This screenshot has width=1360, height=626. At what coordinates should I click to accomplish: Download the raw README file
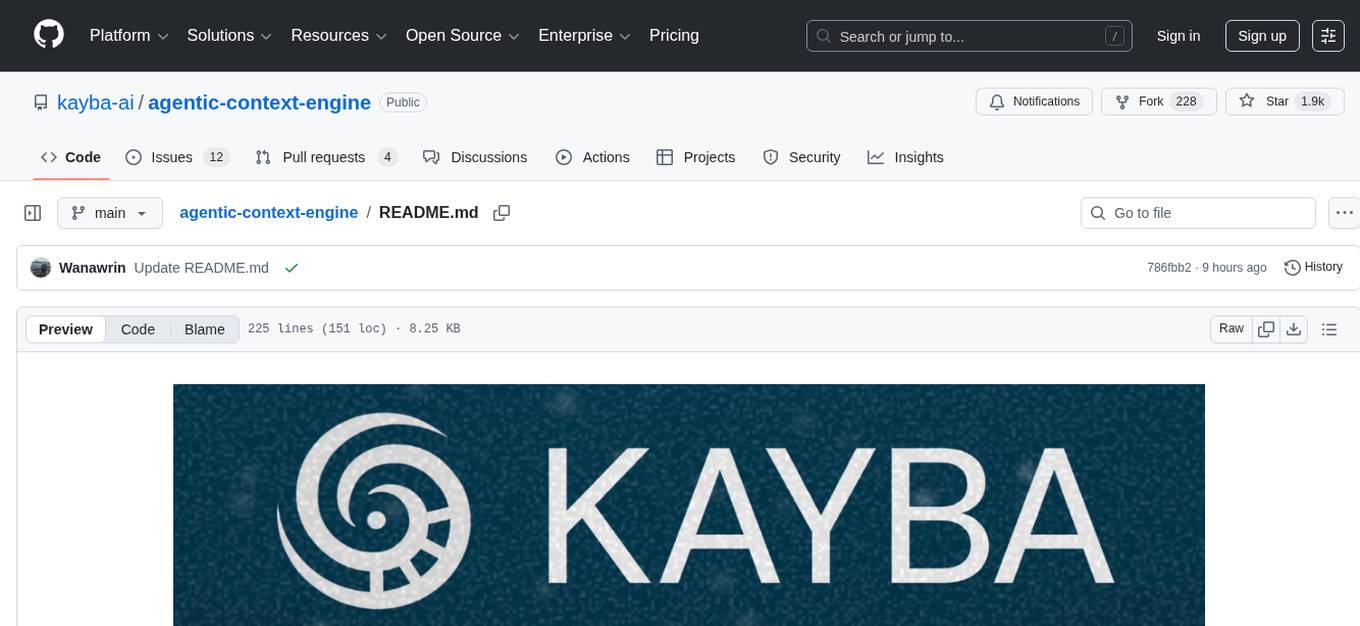click(1293, 329)
